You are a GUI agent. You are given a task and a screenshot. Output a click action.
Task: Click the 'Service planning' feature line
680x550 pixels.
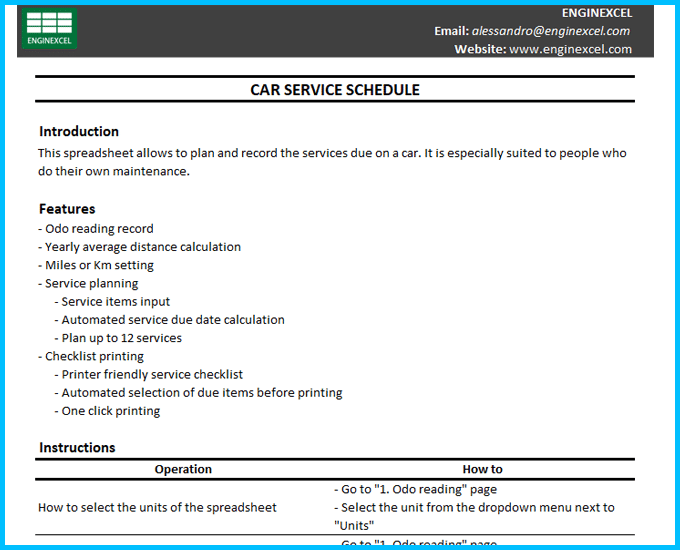[x=88, y=283]
